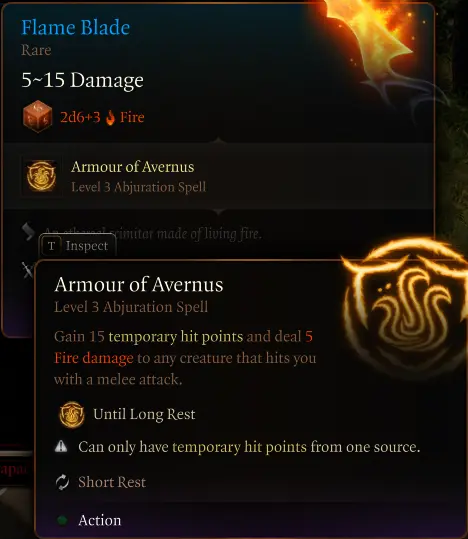Image resolution: width=468 pixels, height=539 pixels.
Task: Click the yellow temporary hit points keyword
Action: [x=176, y=337]
